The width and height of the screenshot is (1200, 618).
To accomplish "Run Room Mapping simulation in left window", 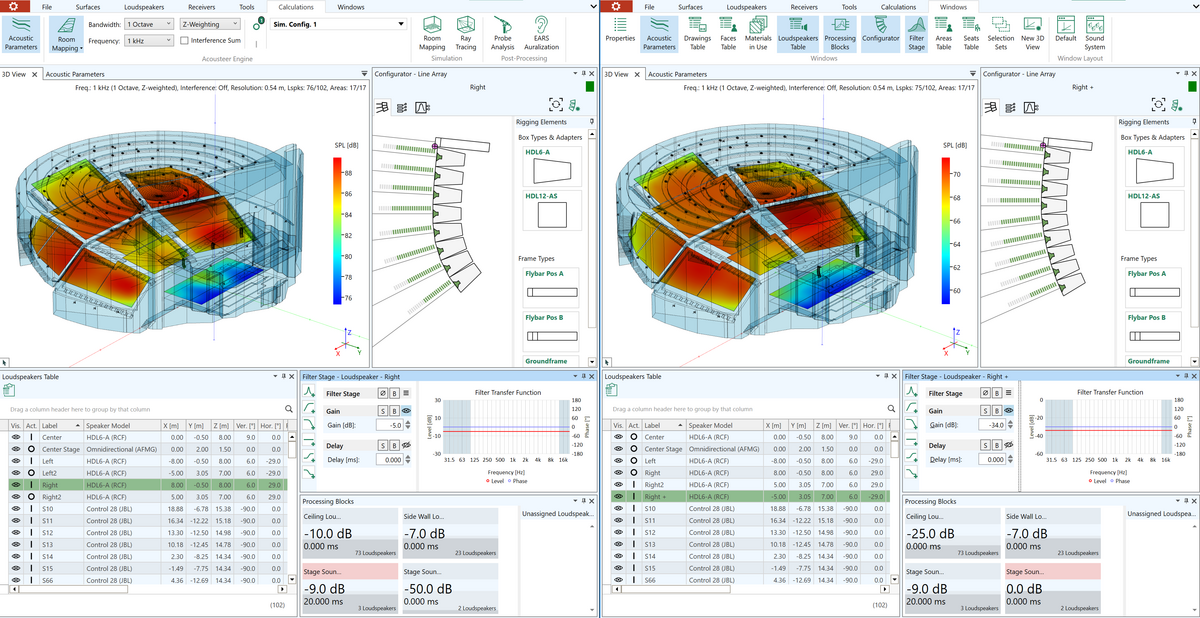I will (x=432, y=34).
